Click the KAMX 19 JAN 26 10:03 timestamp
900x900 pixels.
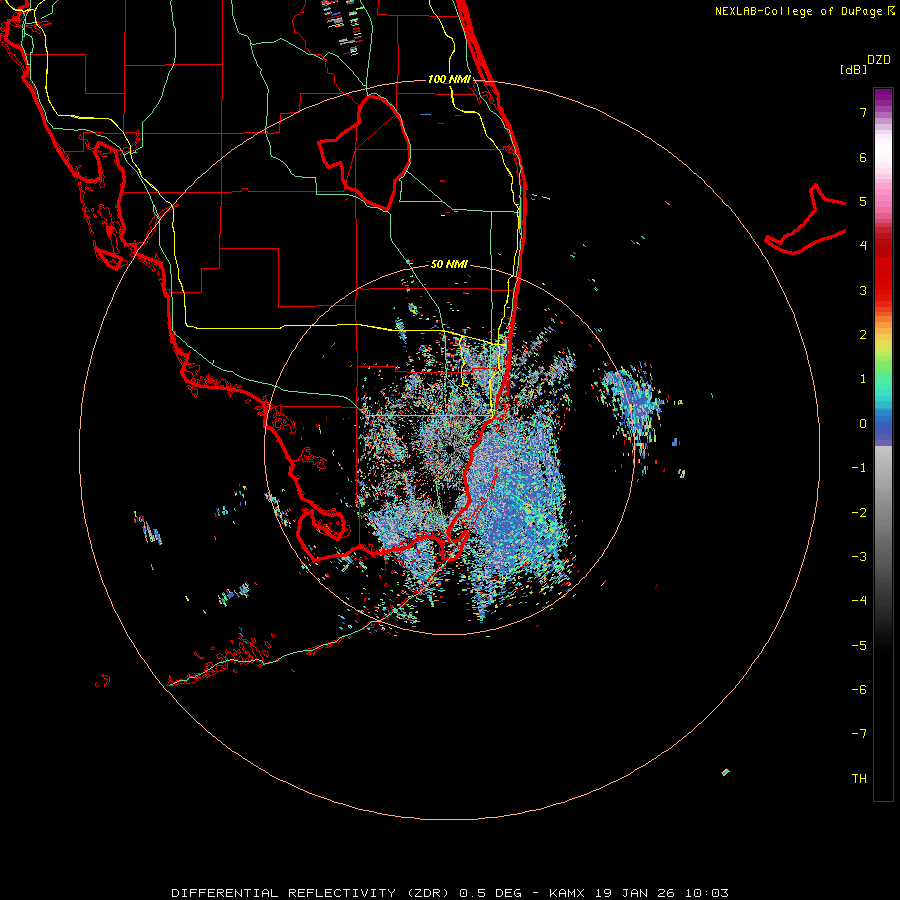coord(639,893)
